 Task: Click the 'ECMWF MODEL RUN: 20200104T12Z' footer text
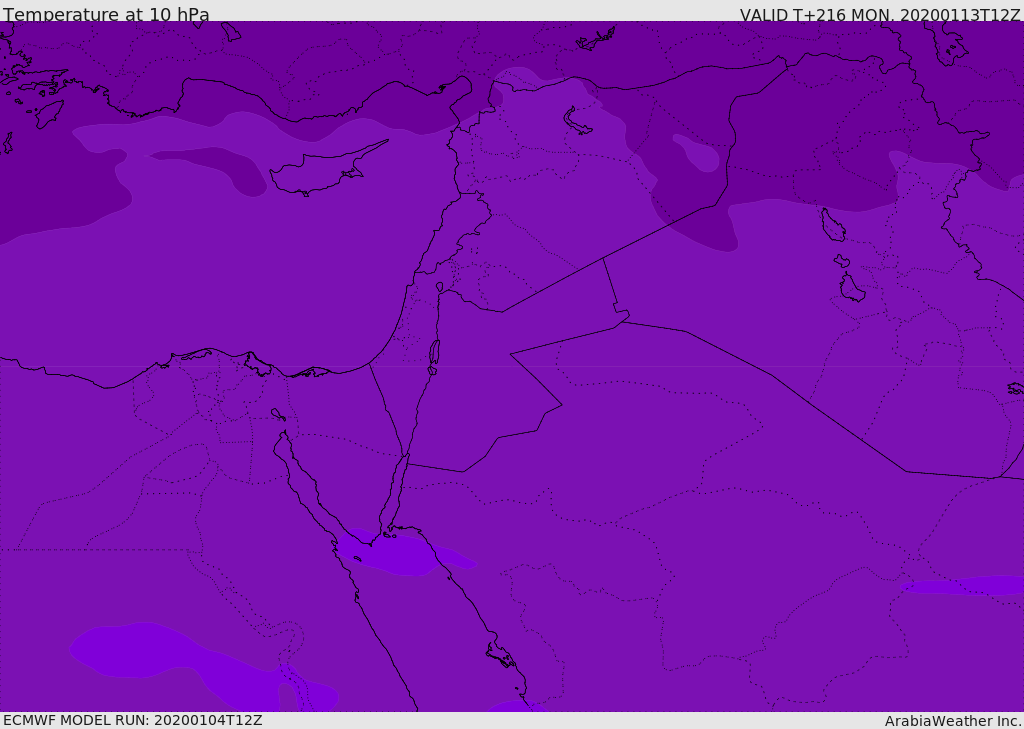pyautogui.click(x=133, y=721)
